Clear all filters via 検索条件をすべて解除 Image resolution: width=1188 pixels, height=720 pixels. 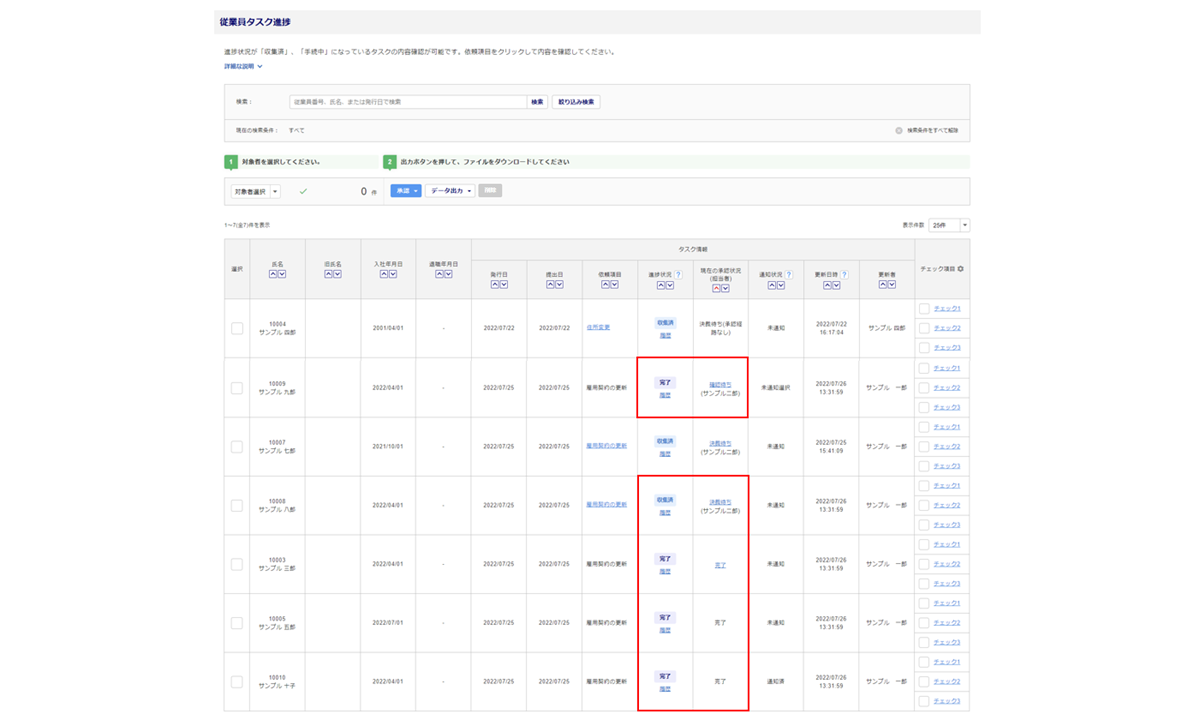tap(927, 130)
